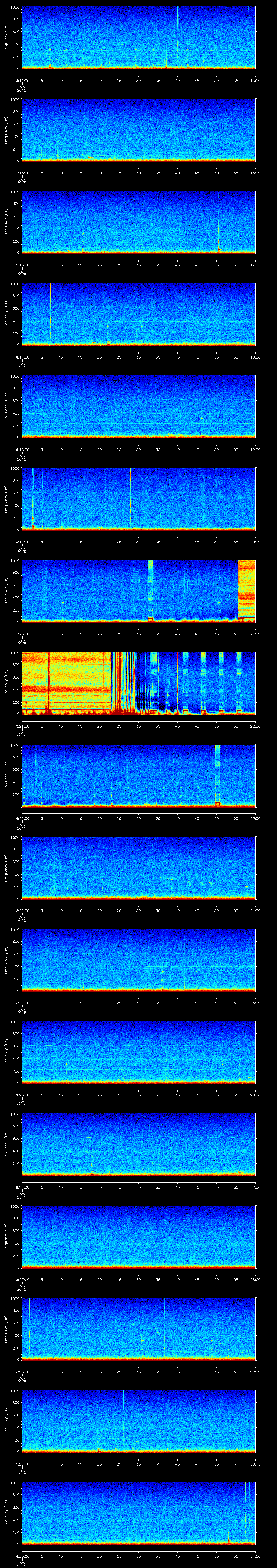Click the "31:00" end time label

pyautogui.click(x=256, y=1556)
